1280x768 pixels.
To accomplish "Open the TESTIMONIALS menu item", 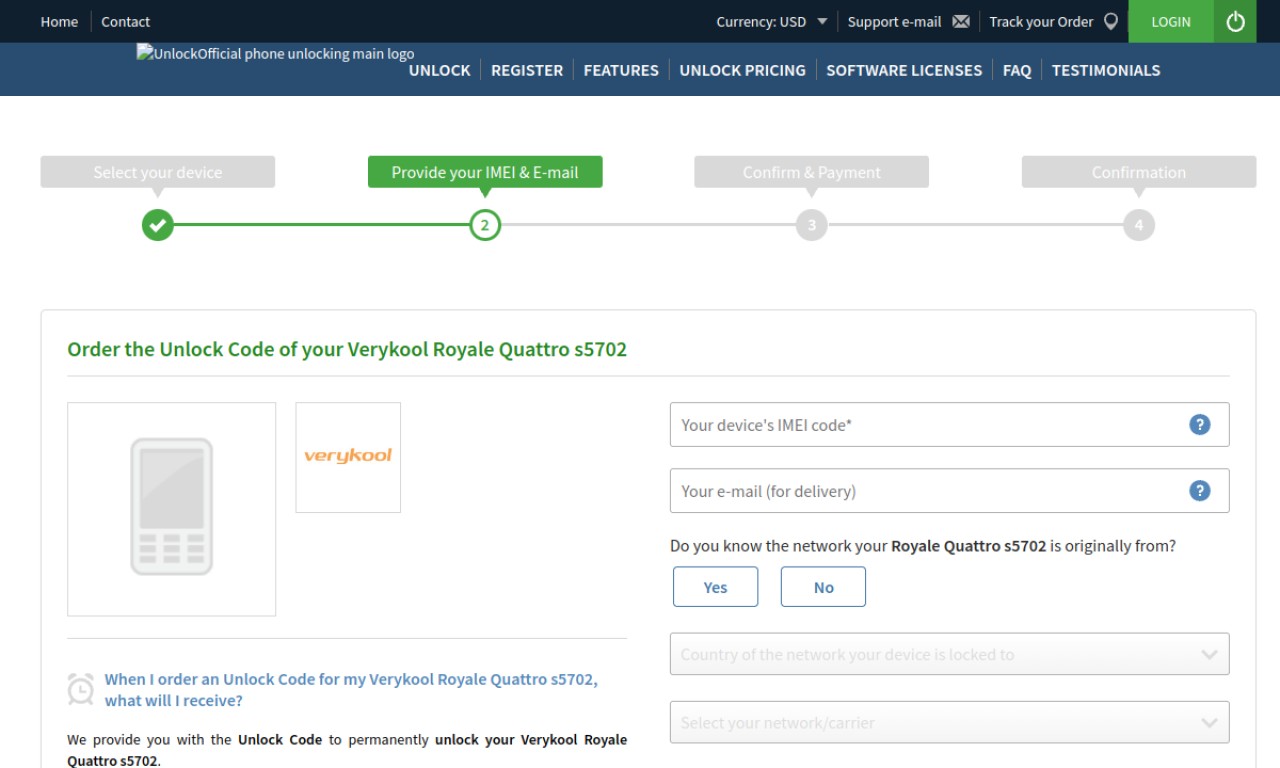I will click(x=1106, y=70).
